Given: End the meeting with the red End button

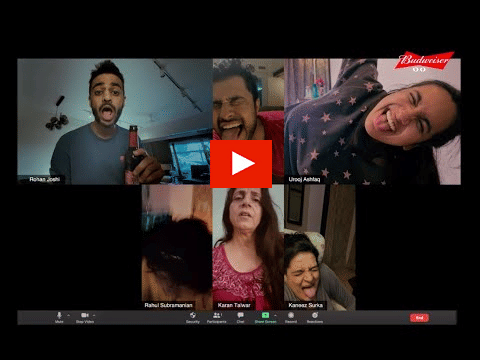Looking at the screenshot, I should tap(419, 318).
